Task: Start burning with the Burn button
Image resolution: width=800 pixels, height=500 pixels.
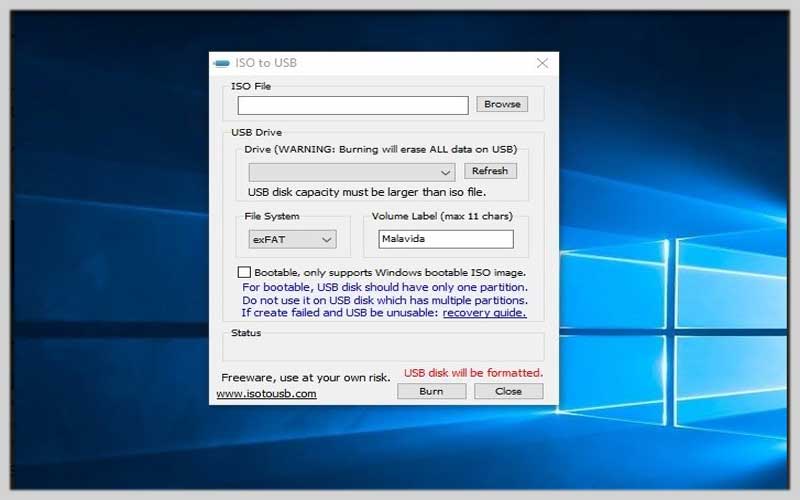Action: (432, 391)
